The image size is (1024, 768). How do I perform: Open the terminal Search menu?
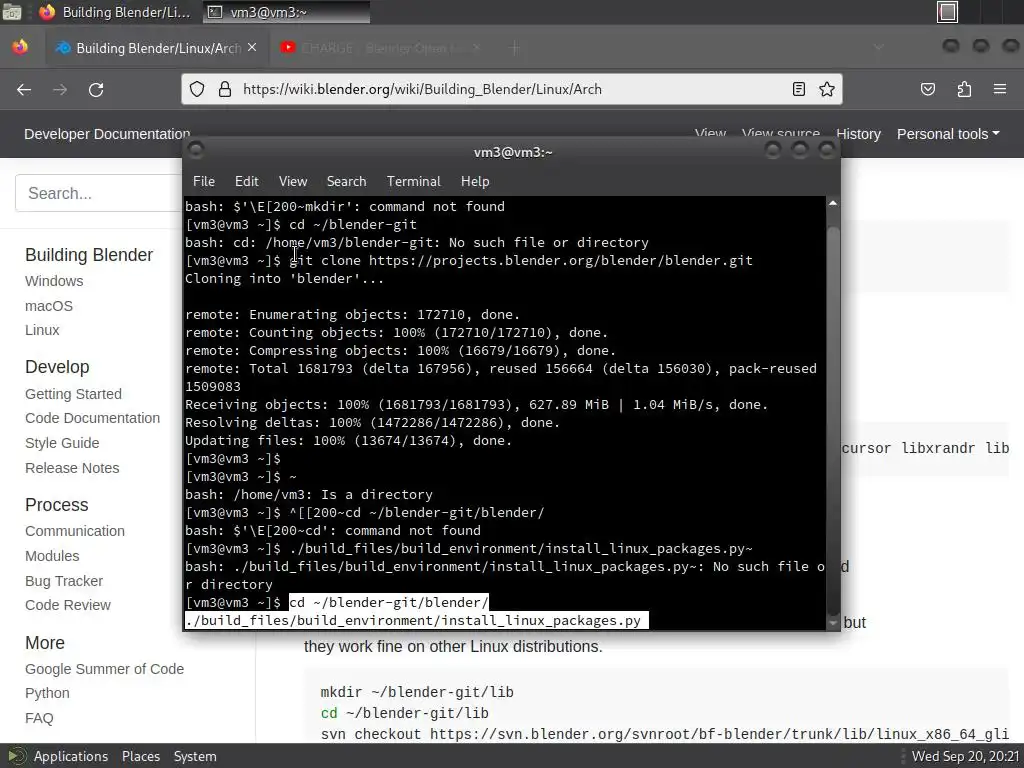346,181
